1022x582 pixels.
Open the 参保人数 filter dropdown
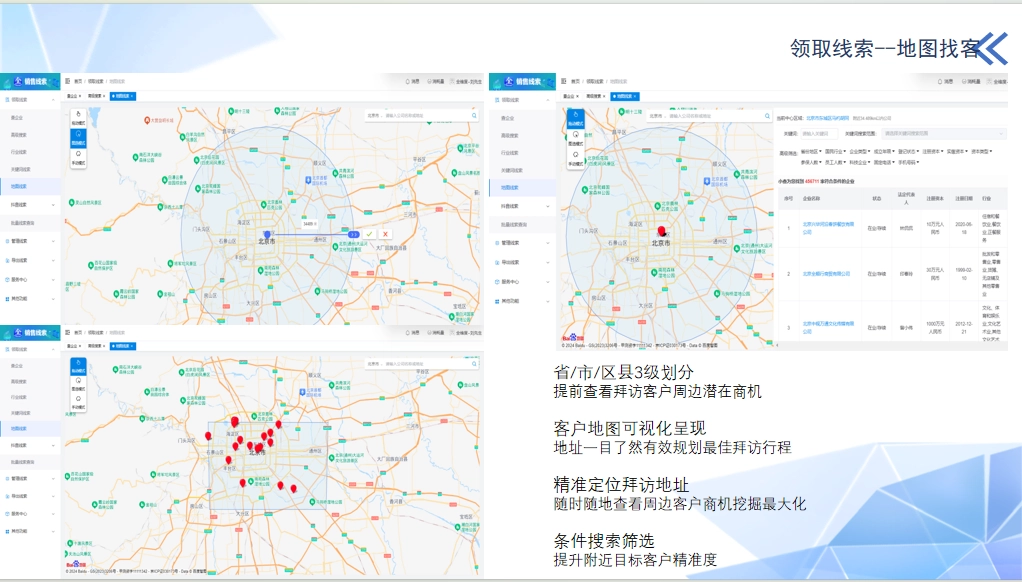point(811,162)
